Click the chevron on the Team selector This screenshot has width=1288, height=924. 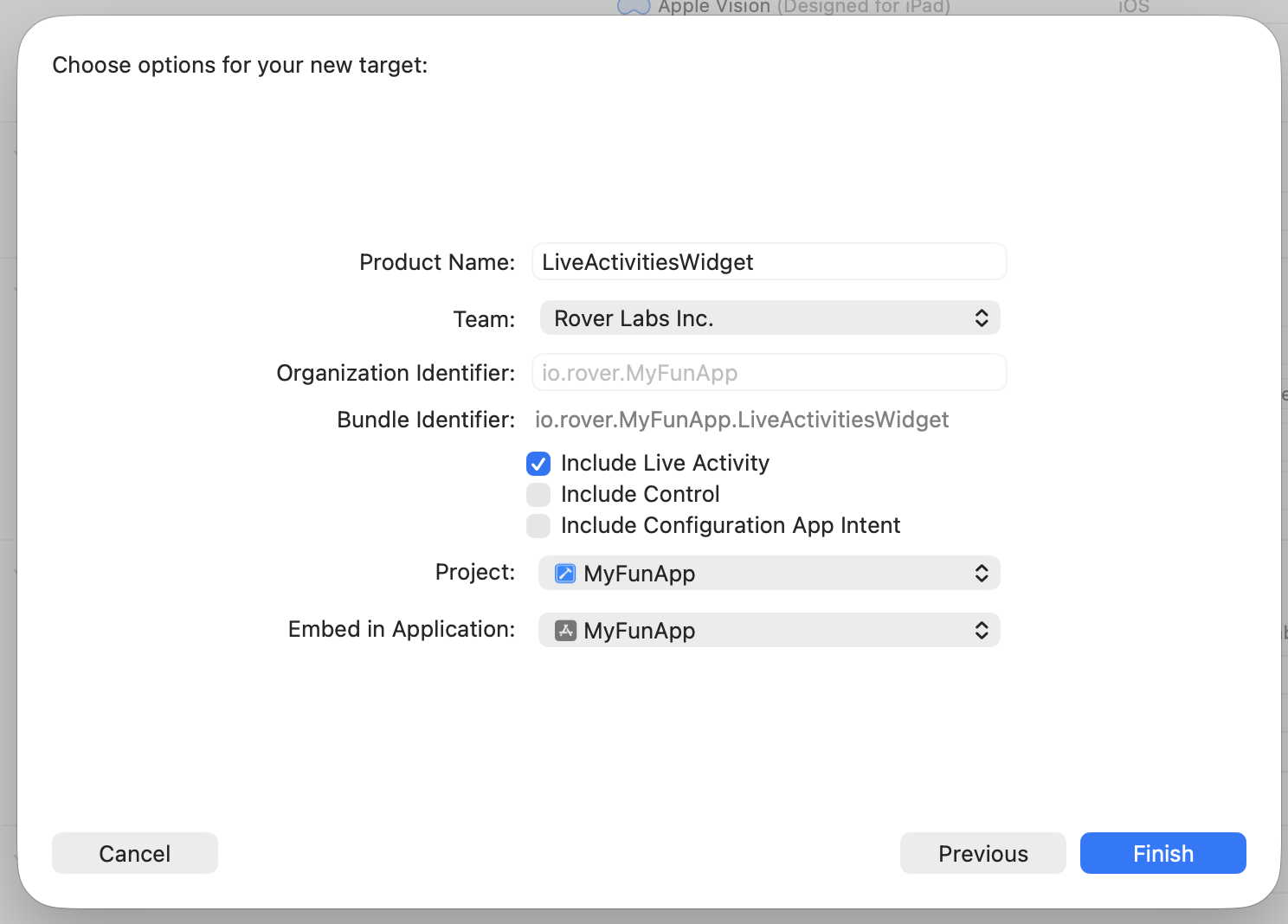click(982, 318)
